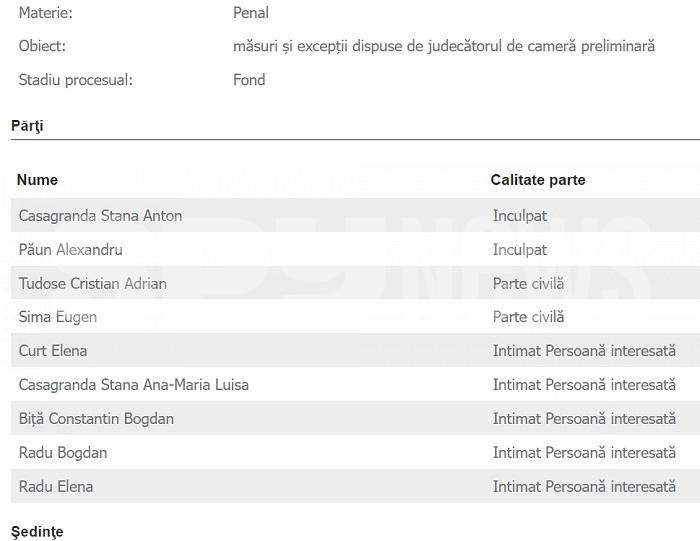The width and height of the screenshot is (700, 541).
Task: Select Casagranda Stana Ana-Maria Luisa entry
Action: point(133,385)
